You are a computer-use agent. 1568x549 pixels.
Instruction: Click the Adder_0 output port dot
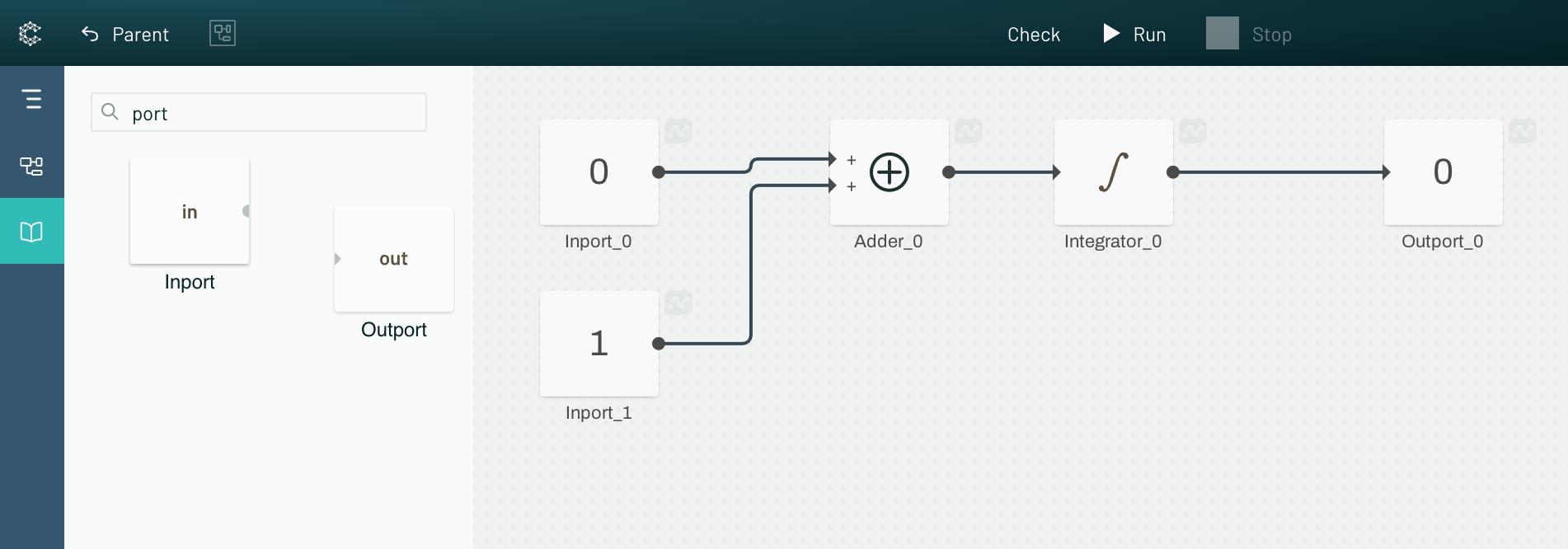949,172
